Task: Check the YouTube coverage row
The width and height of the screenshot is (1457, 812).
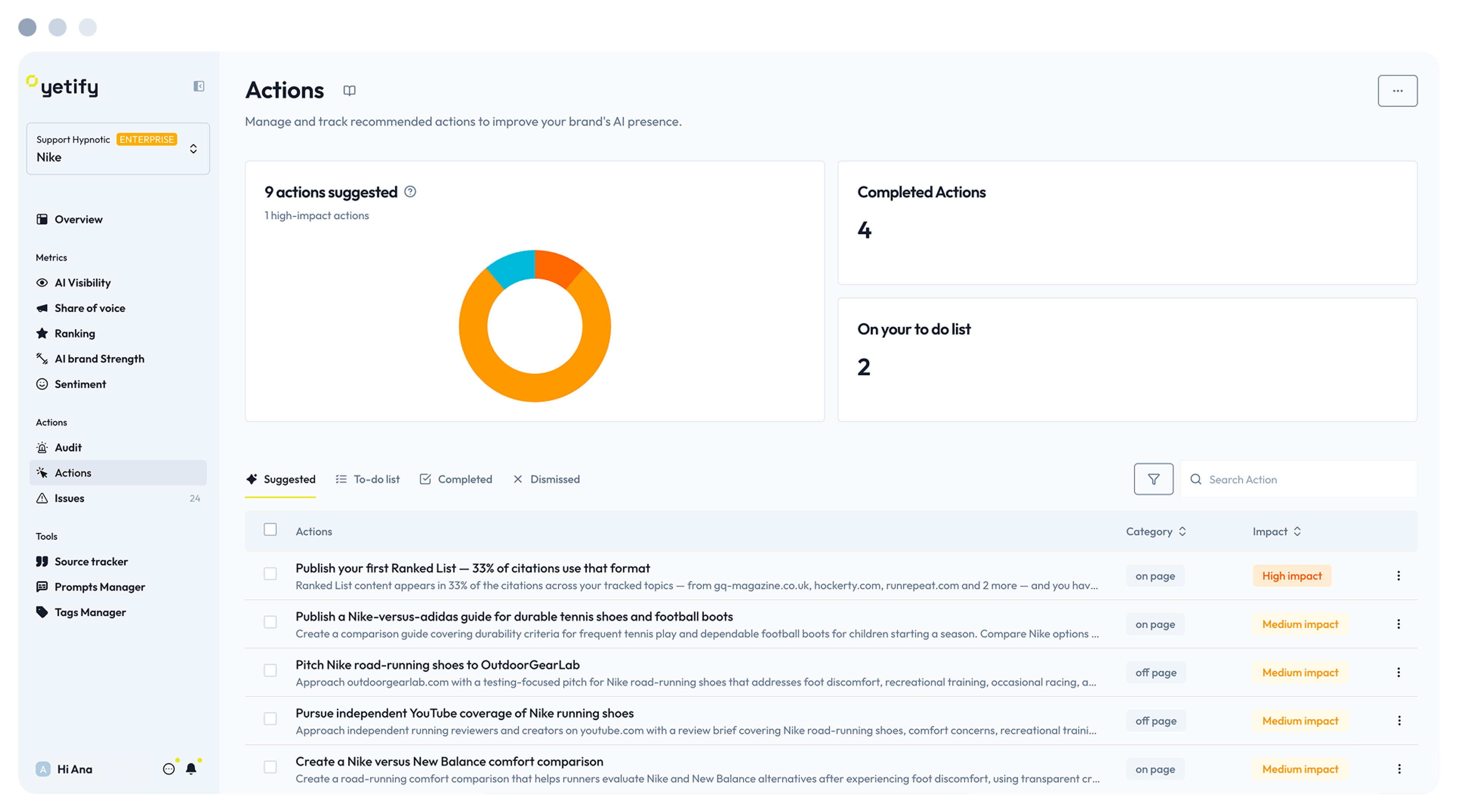Action: coord(271,719)
